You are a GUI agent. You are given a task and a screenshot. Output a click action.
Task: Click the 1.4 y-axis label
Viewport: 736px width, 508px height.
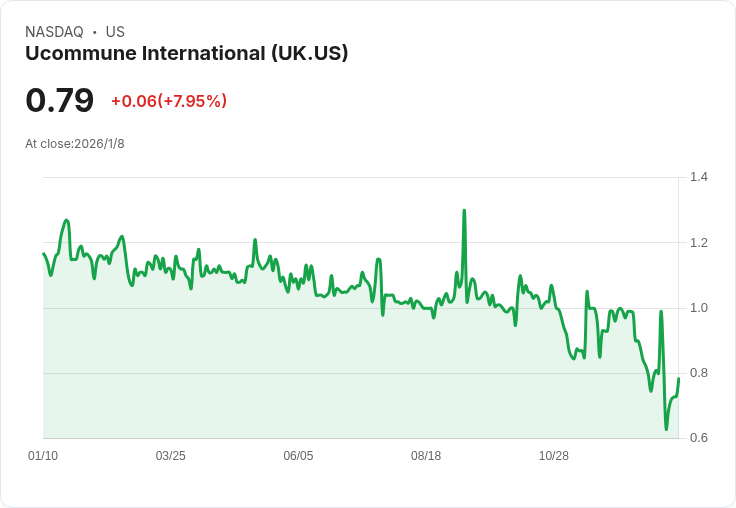pos(699,177)
